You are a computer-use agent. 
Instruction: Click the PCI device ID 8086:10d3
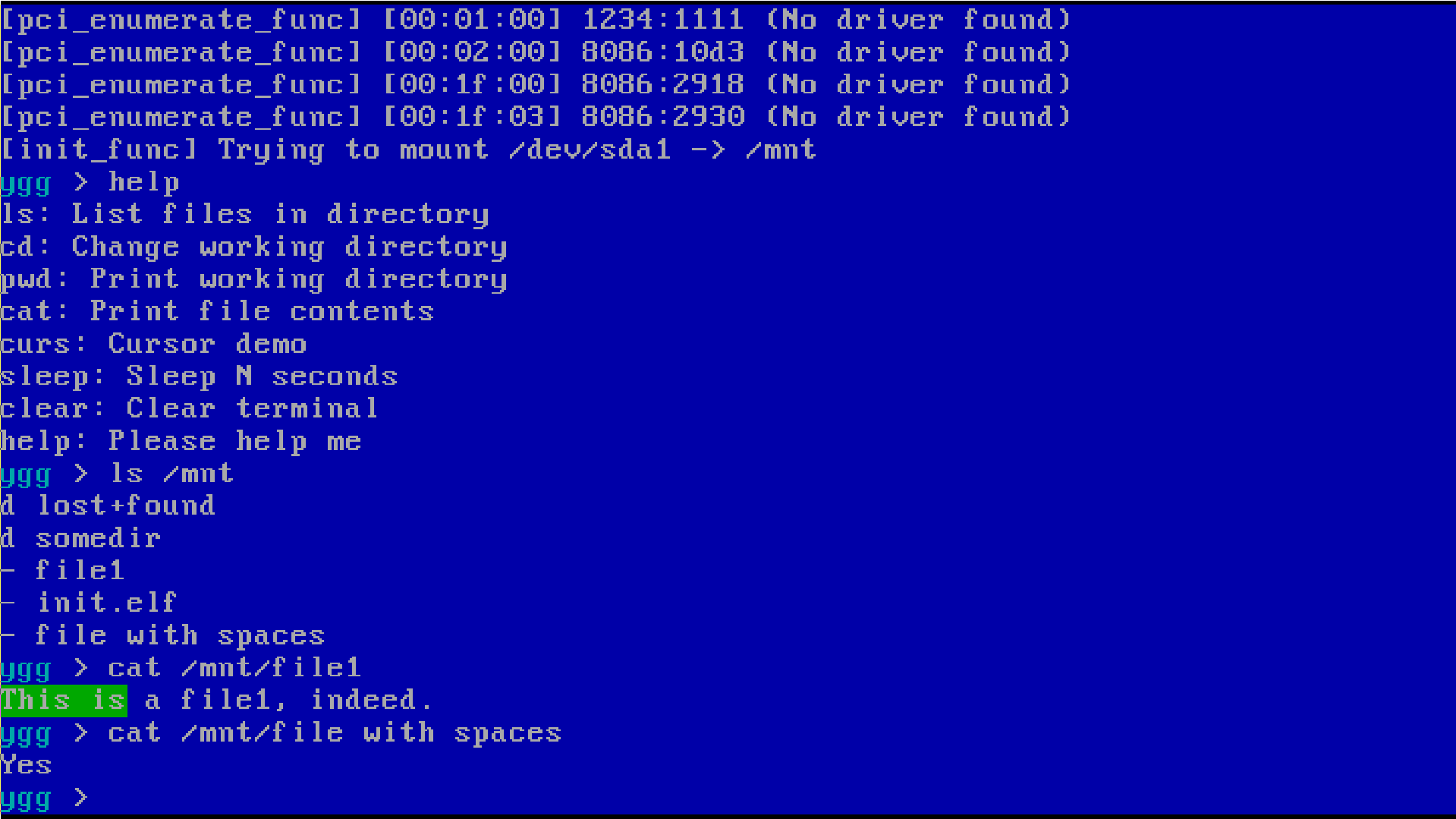(x=662, y=52)
